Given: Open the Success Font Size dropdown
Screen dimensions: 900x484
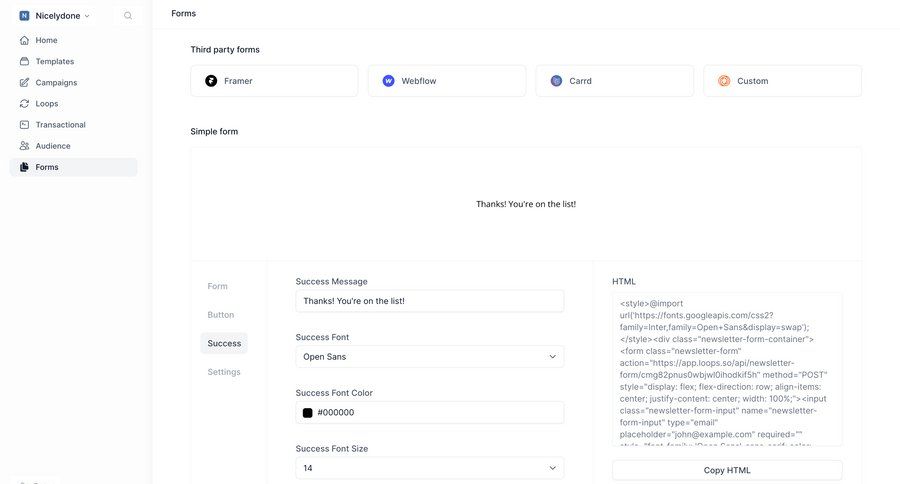Looking at the screenshot, I should [x=429, y=468].
